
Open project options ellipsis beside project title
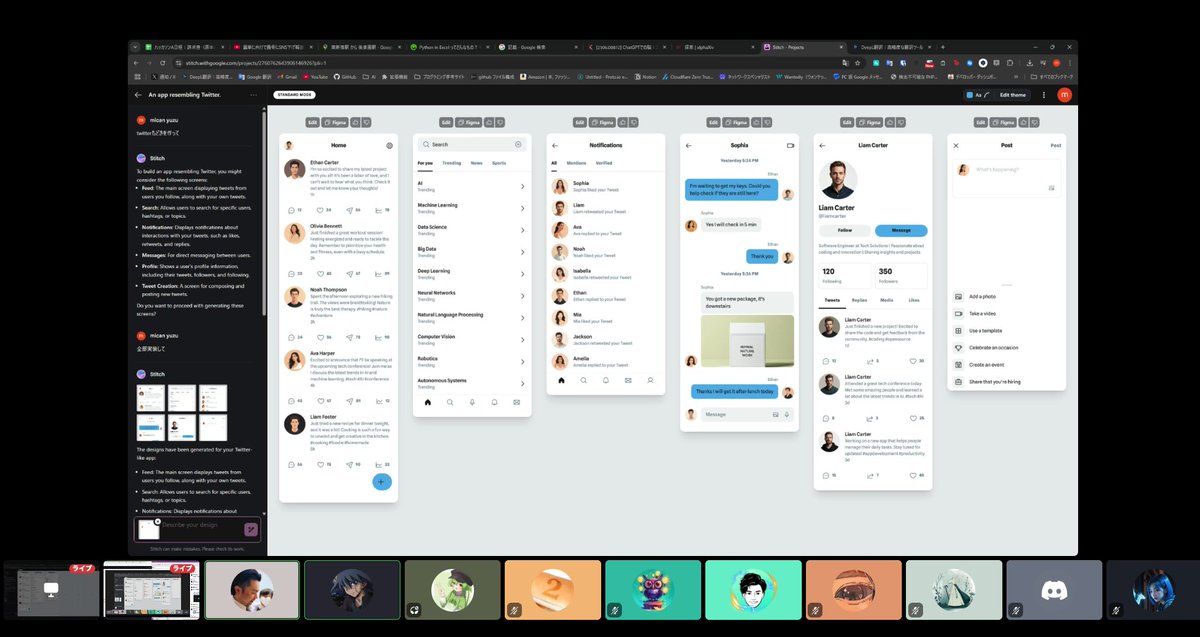pos(254,95)
